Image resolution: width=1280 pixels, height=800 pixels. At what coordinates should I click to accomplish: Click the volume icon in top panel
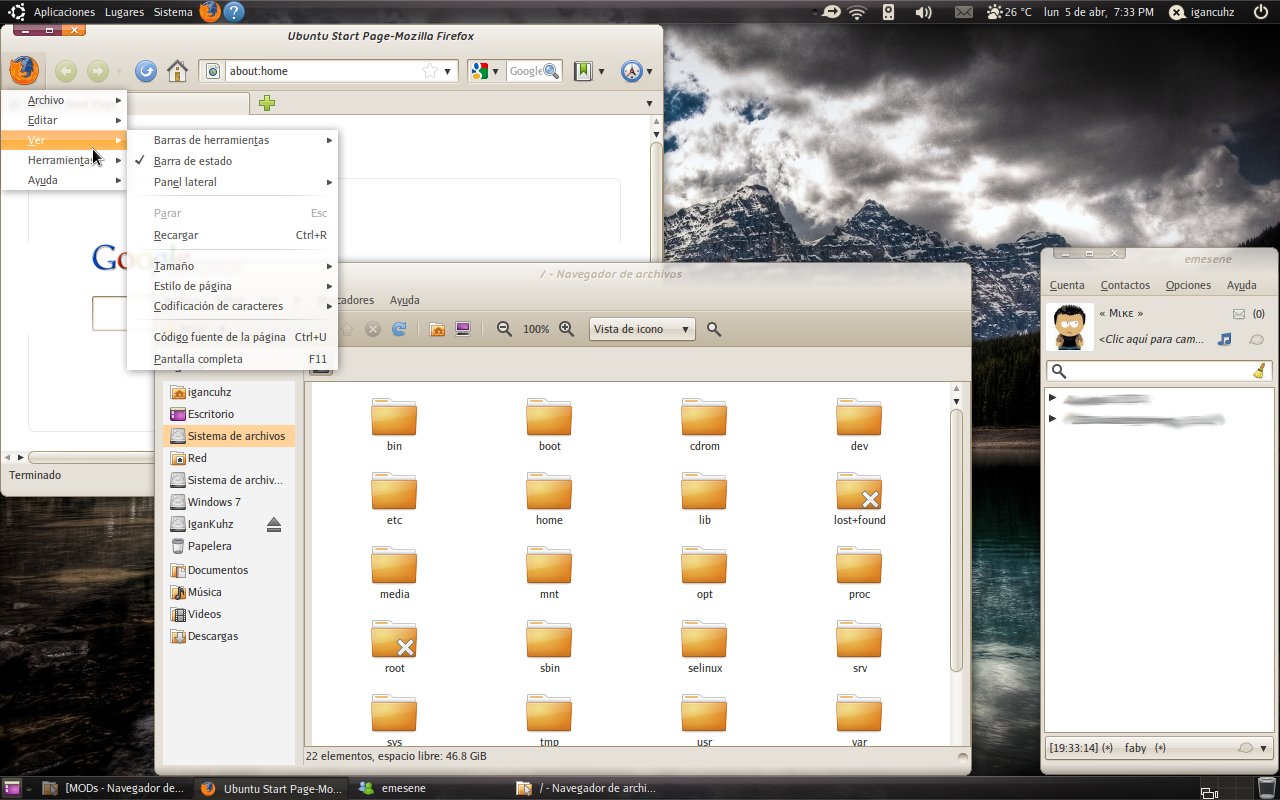pyautogui.click(x=923, y=12)
